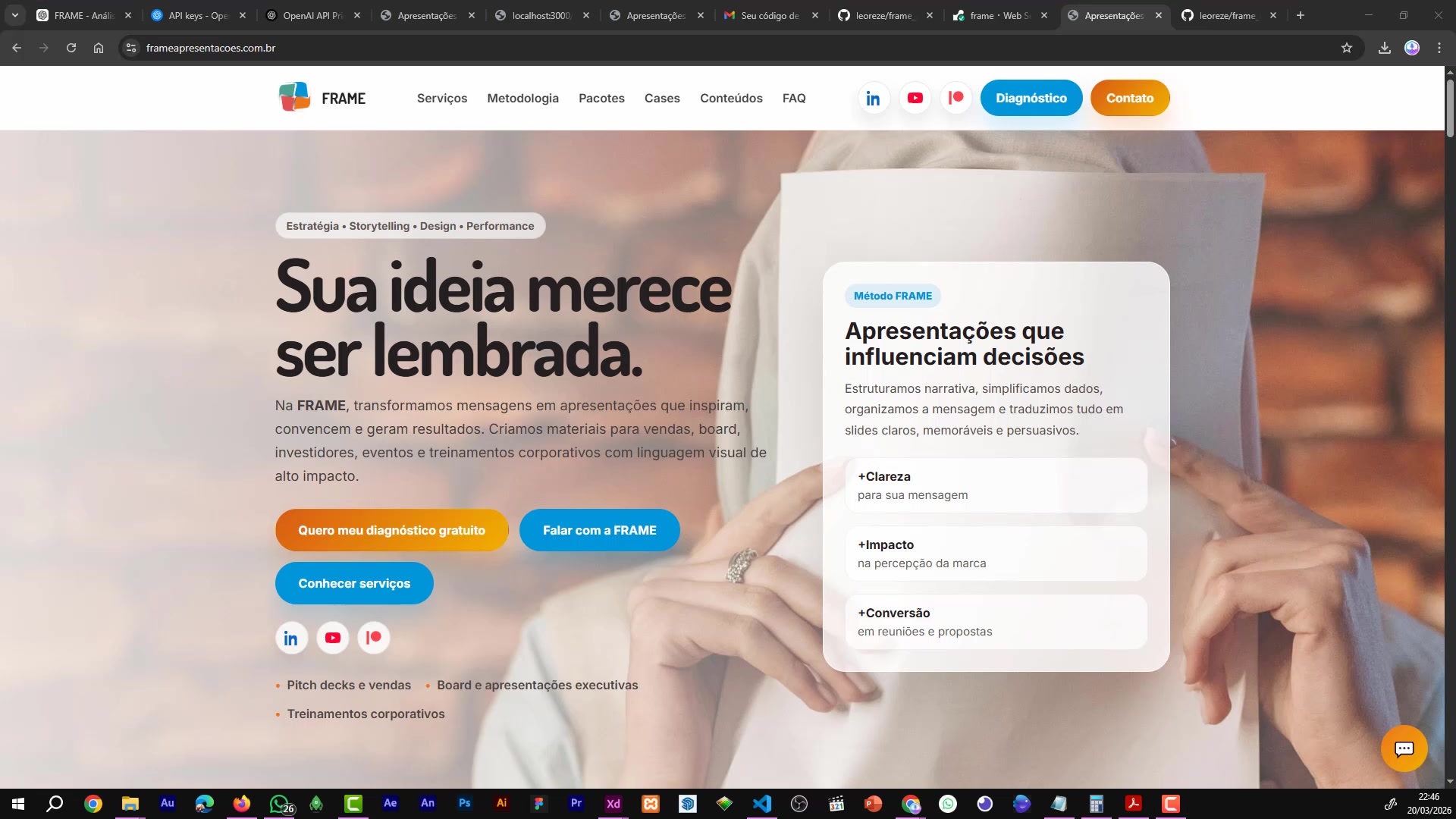Launch Premiere Pro from the taskbar
The image size is (1456, 819).
[x=576, y=804]
